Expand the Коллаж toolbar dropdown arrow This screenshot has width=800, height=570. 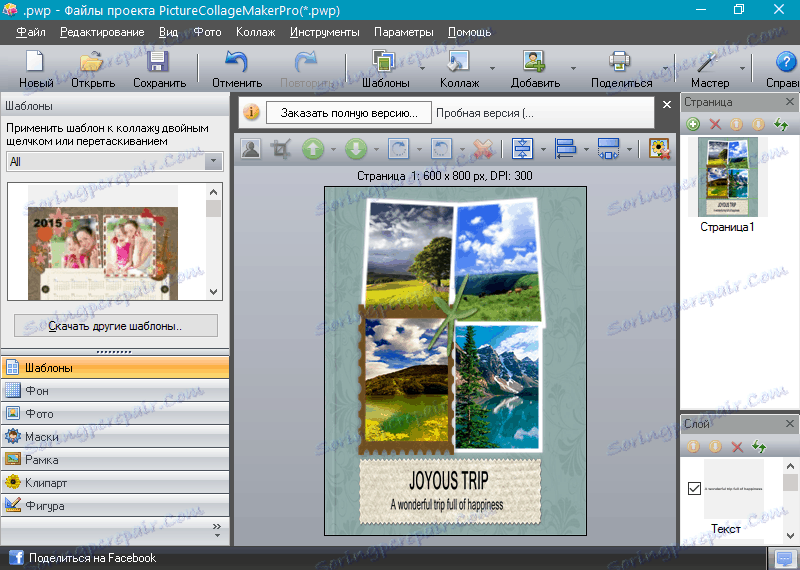click(x=492, y=68)
